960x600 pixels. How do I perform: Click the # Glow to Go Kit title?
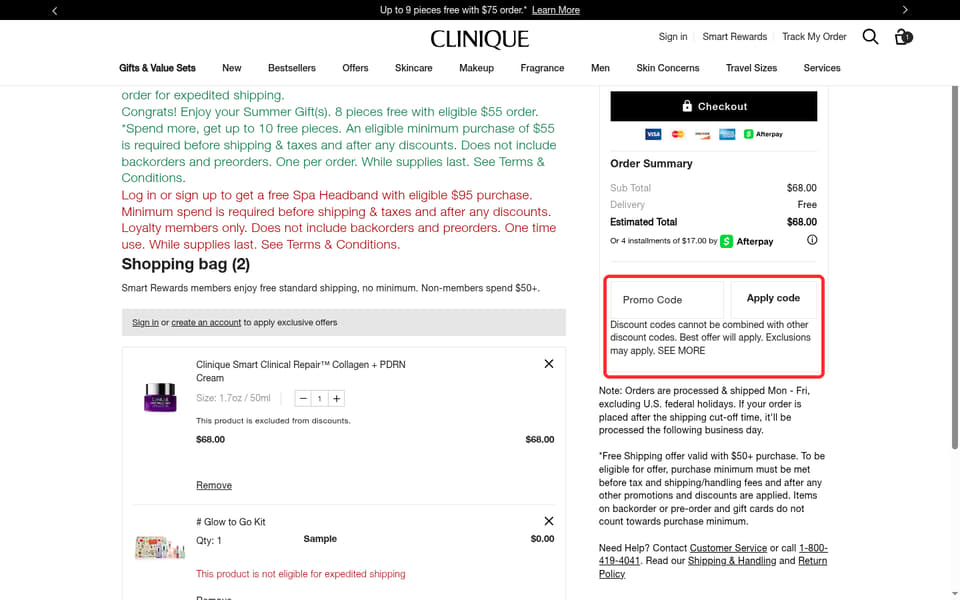(x=231, y=522)
